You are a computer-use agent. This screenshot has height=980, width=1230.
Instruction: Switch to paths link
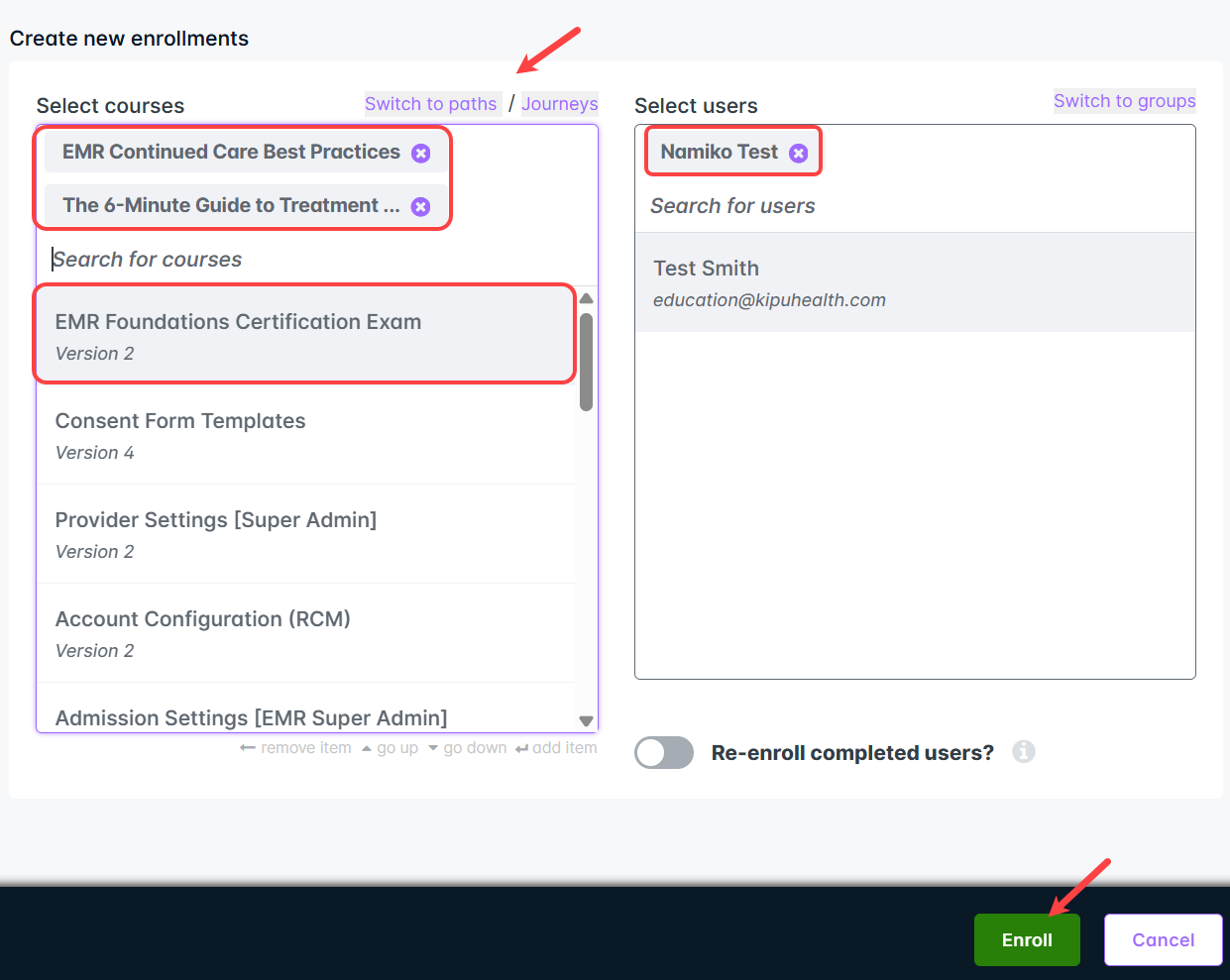point(430,104)
